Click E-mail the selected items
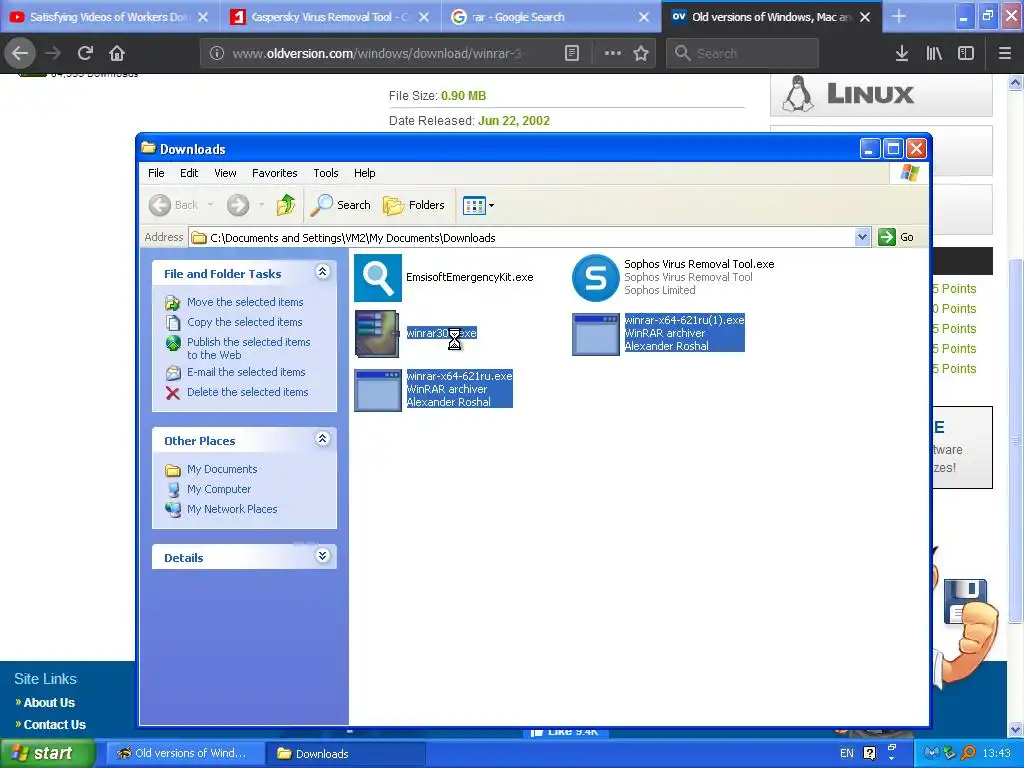The width and height of the screenshot is (1024, 768). tap(246, 372)
